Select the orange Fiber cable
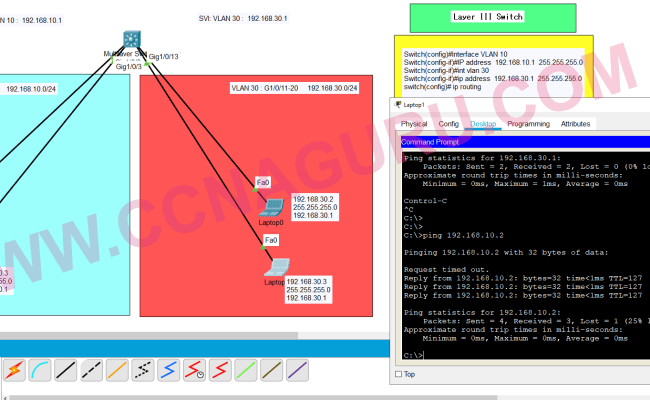 pyautogui.click(x=117, y=370)
